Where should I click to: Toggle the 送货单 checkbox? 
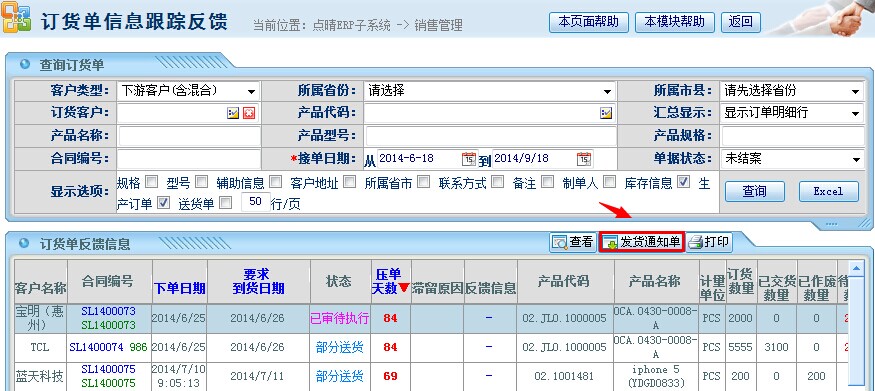[225, 203]
